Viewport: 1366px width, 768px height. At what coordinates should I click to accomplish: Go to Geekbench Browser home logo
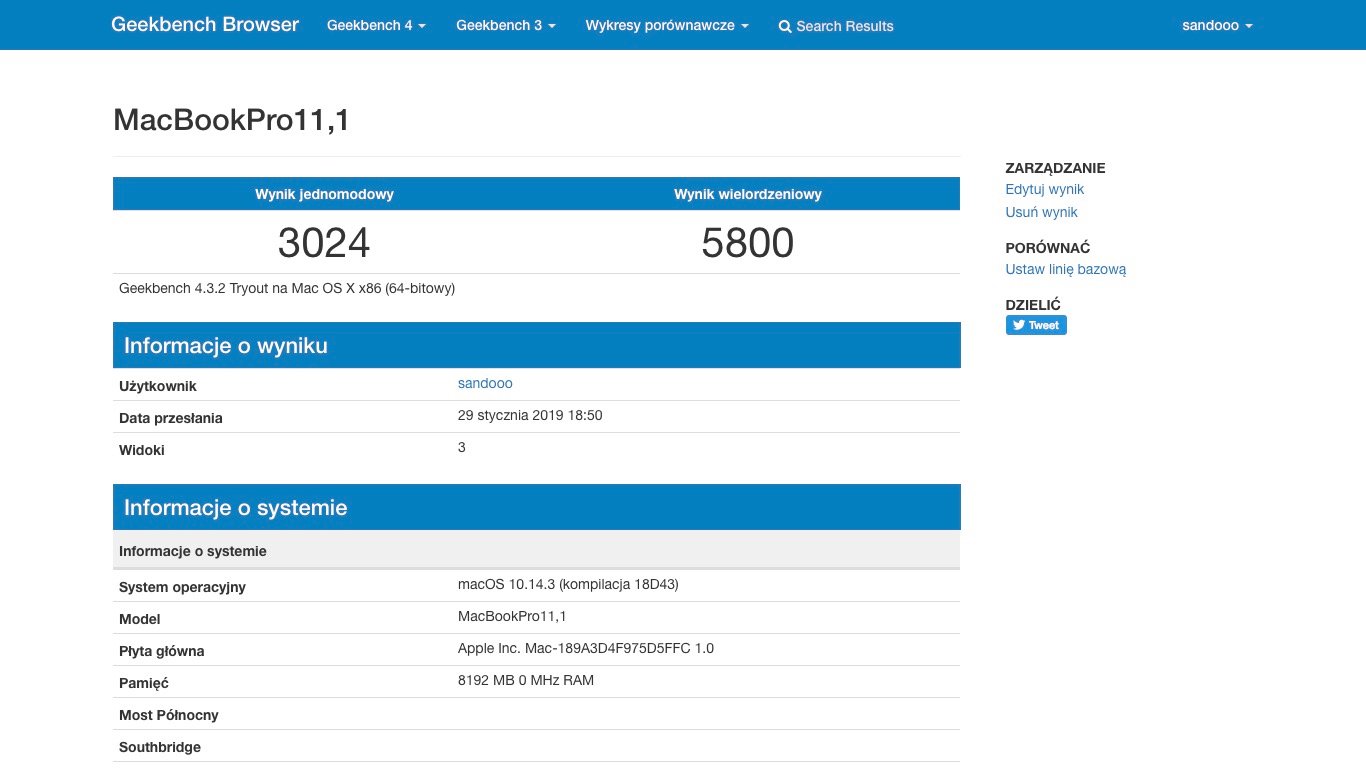[205, 25]
